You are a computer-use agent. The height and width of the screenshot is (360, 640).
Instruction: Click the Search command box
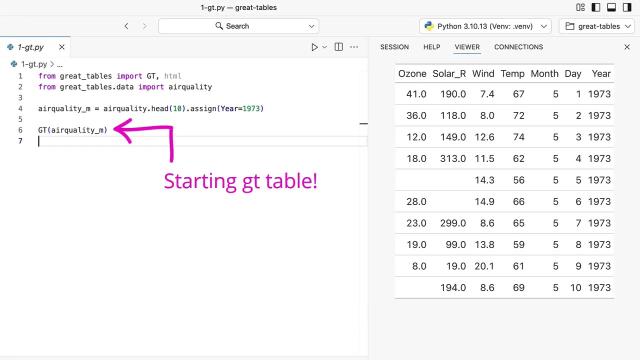238,26
